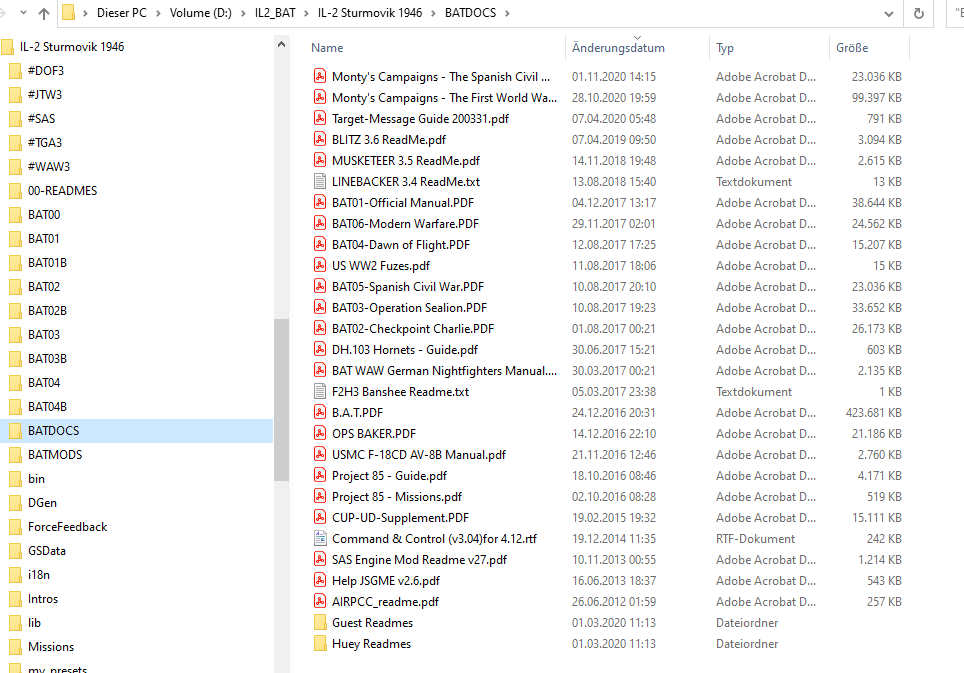Expand chevron after Volume (D:) in breadcrumb
Screen dimensions: 964x673
[243, 13]
